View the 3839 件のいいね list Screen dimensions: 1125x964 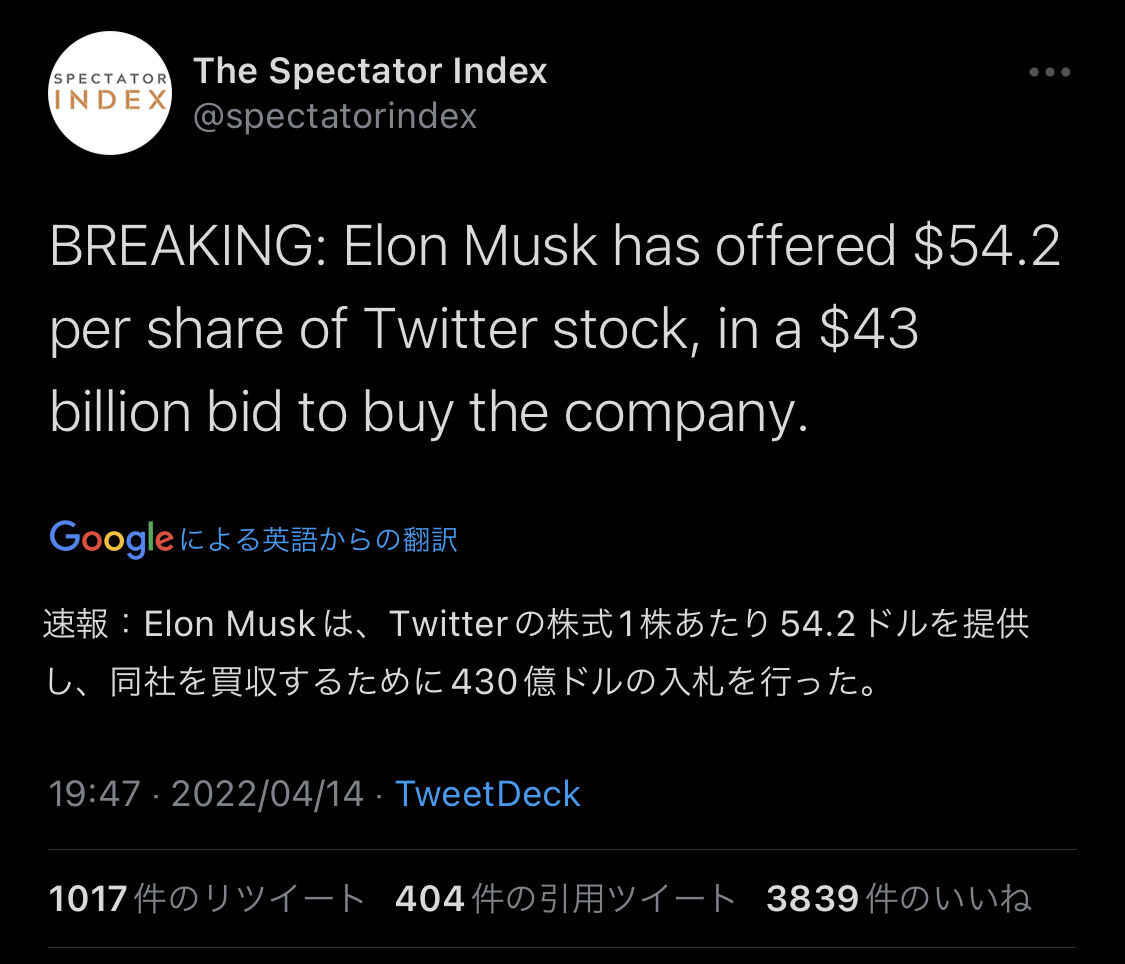pos(898,899)
